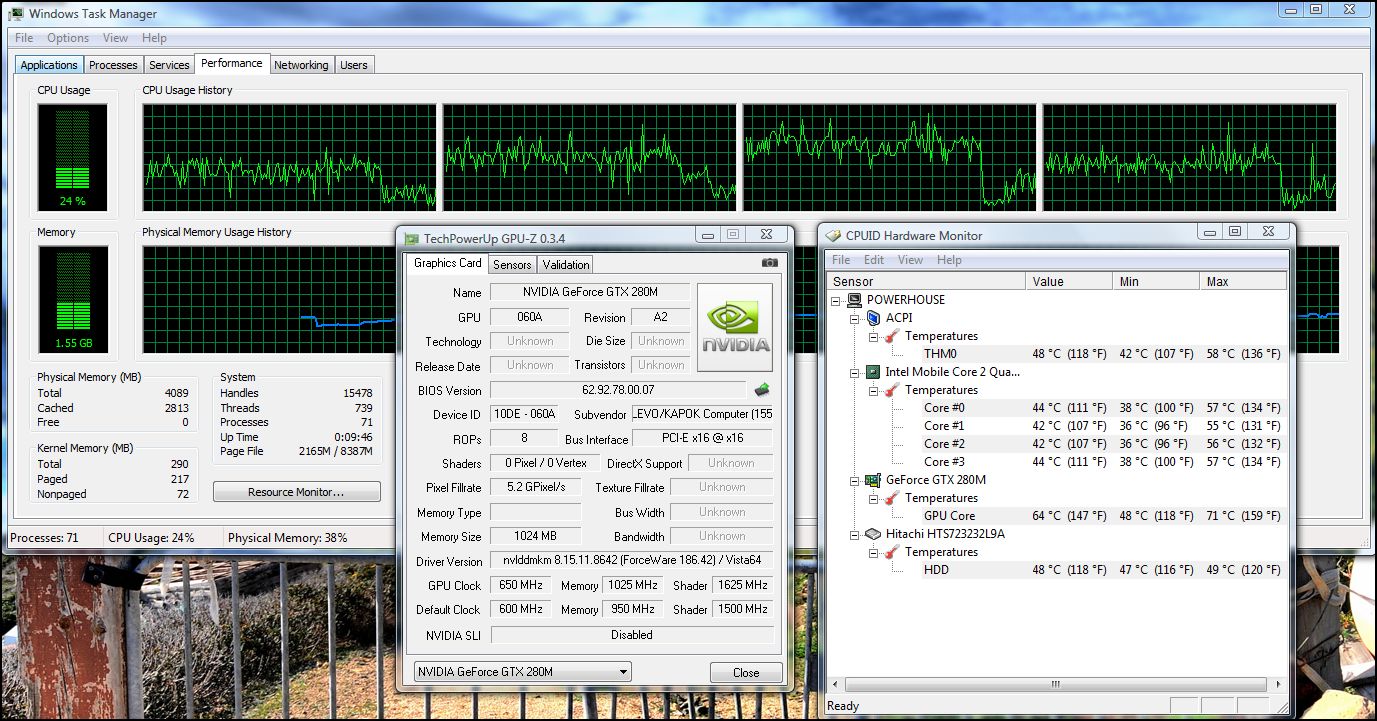Open the Options menu in Task Manager
1377x721 pixels.
68,38
